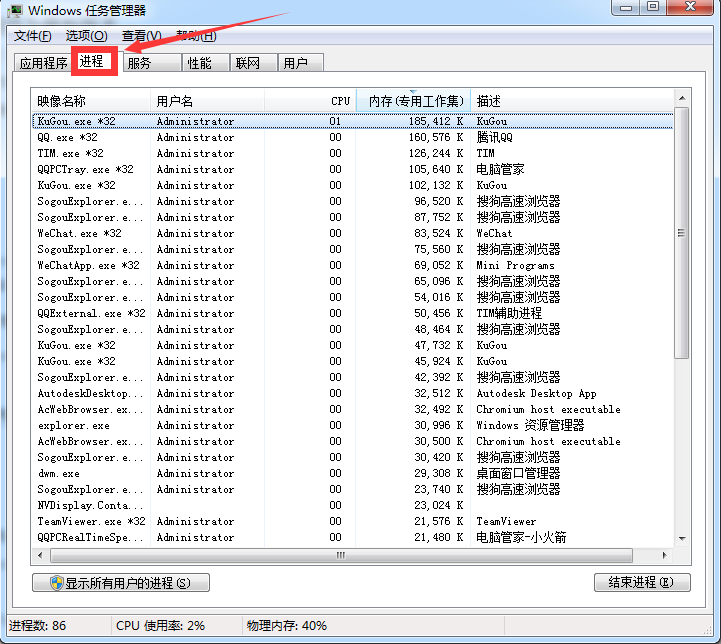Click the 电脑管家 description cell
This screenshot has height=644, width=721.
[x=500, y=170]
